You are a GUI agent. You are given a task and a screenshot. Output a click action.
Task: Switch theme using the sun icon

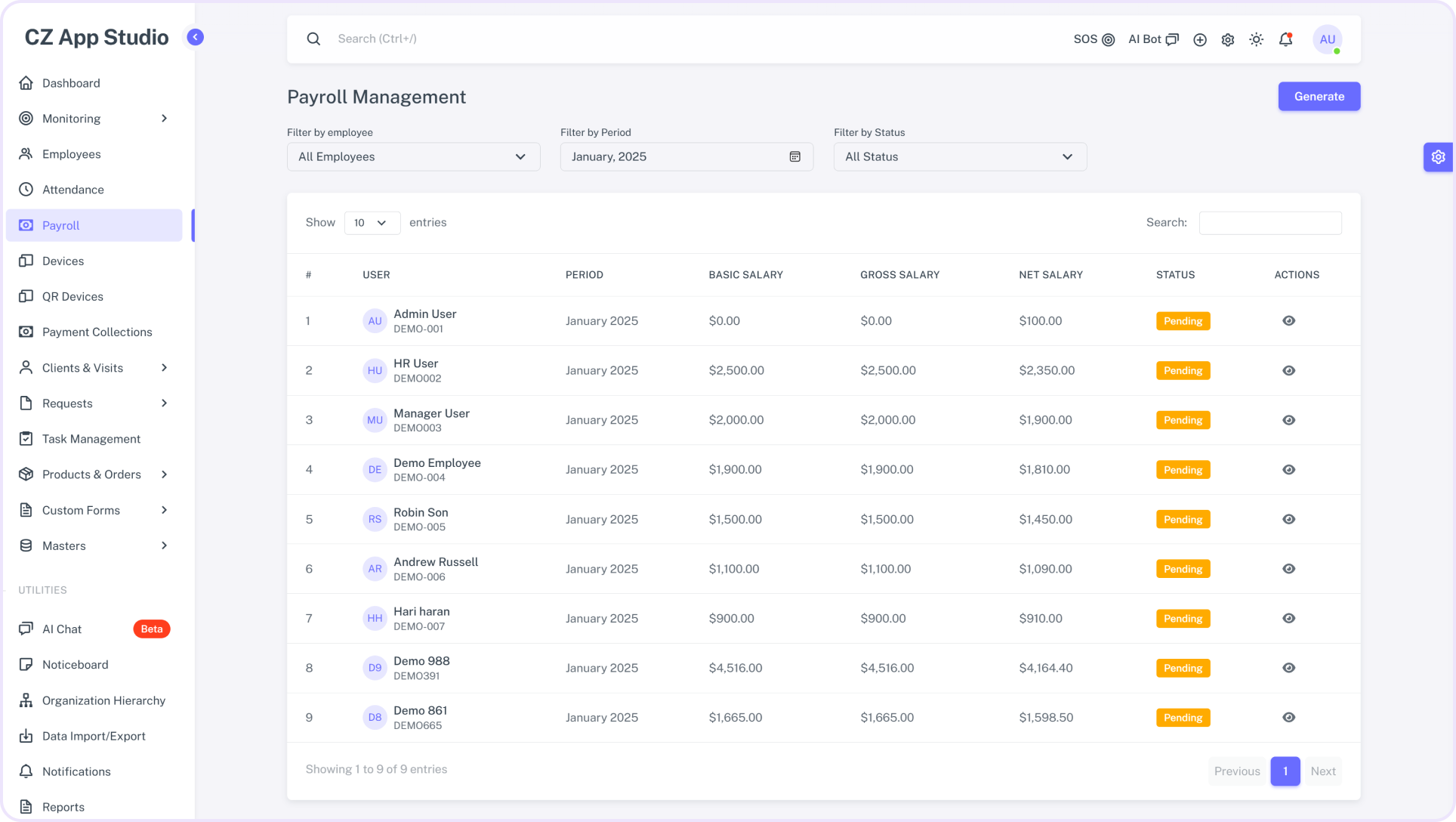[1256, 39]
